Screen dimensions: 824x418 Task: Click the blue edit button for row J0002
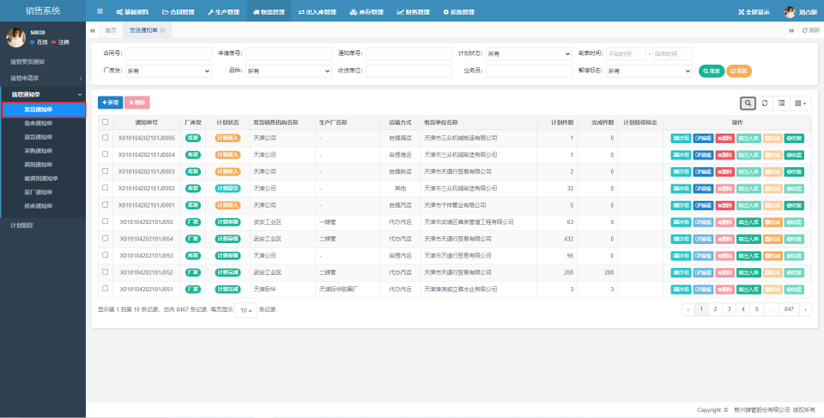pyautogui.click(x=703, y=189)
